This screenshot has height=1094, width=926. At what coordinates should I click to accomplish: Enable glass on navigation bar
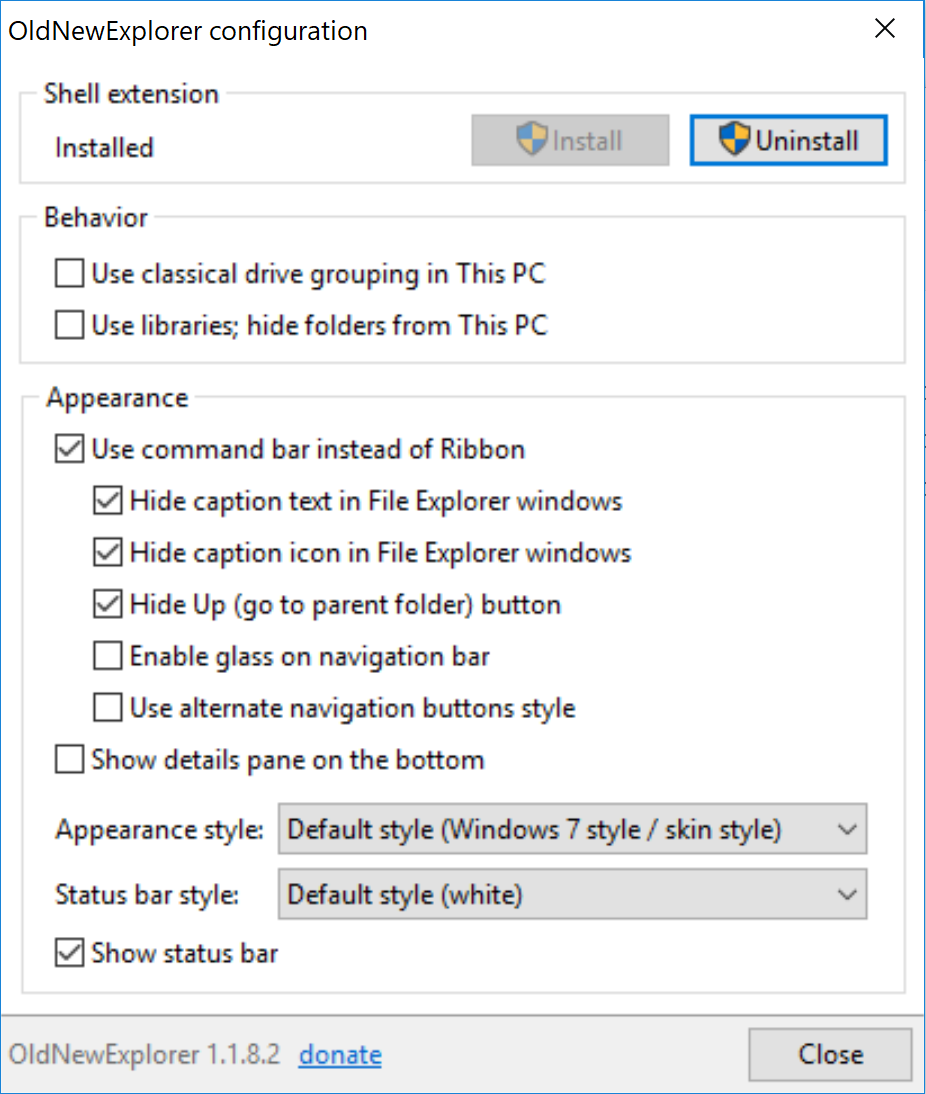pos(108,657)
